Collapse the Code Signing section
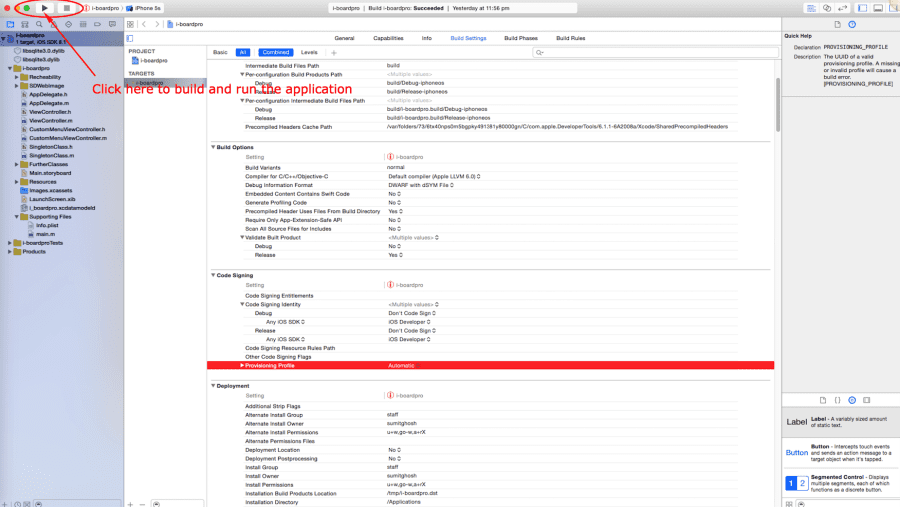Image resolution: width=900 pixels, height=507 pixels. click(x=214, y=275)
